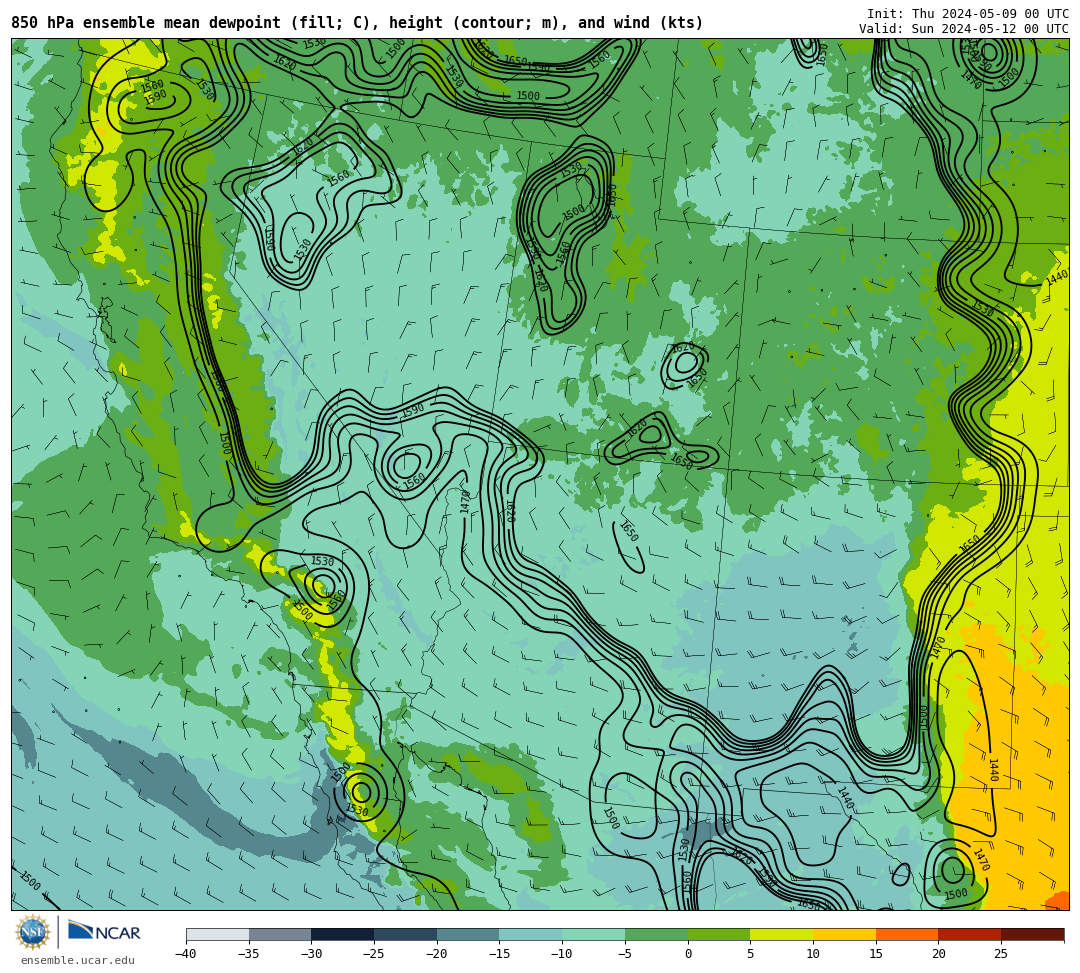Image resolution: width=1080 pixels, height=973 pixels.
Task: Click the mint green -10 to -5 colorbar swatch
Action: pyautogui.click(x=594, y=934)
